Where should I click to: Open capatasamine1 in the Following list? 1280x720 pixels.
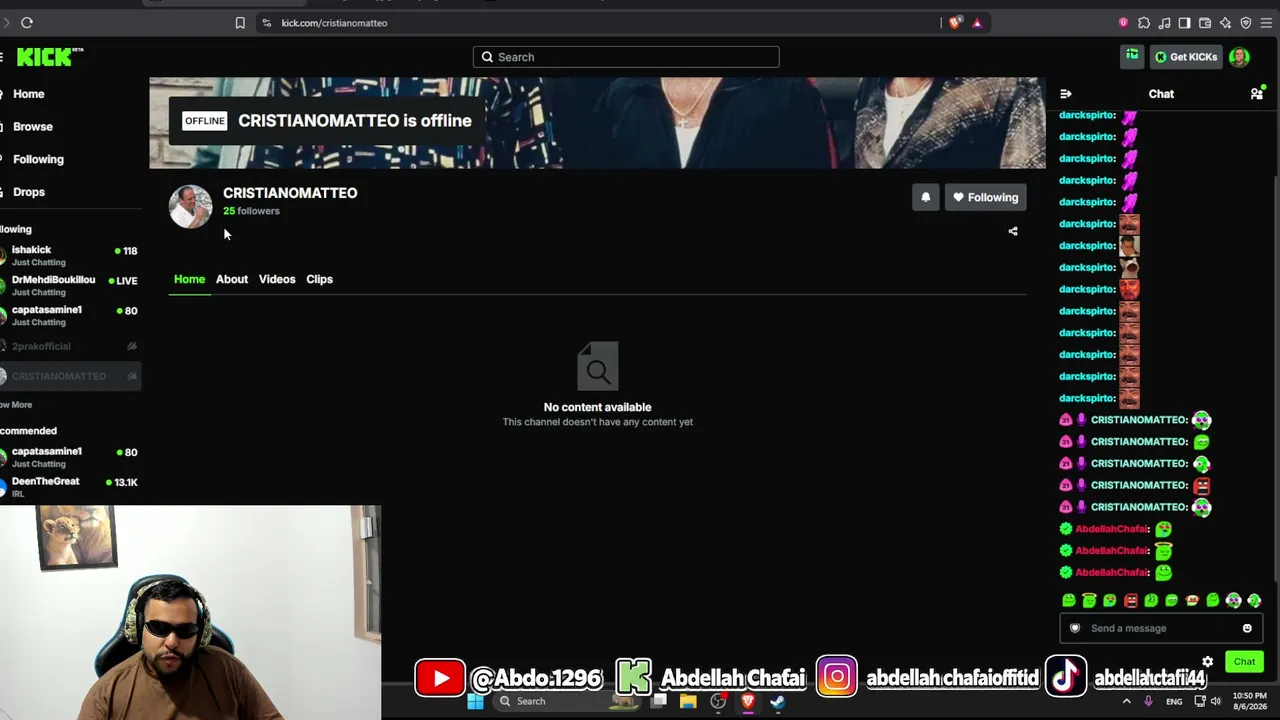[70, 315]
